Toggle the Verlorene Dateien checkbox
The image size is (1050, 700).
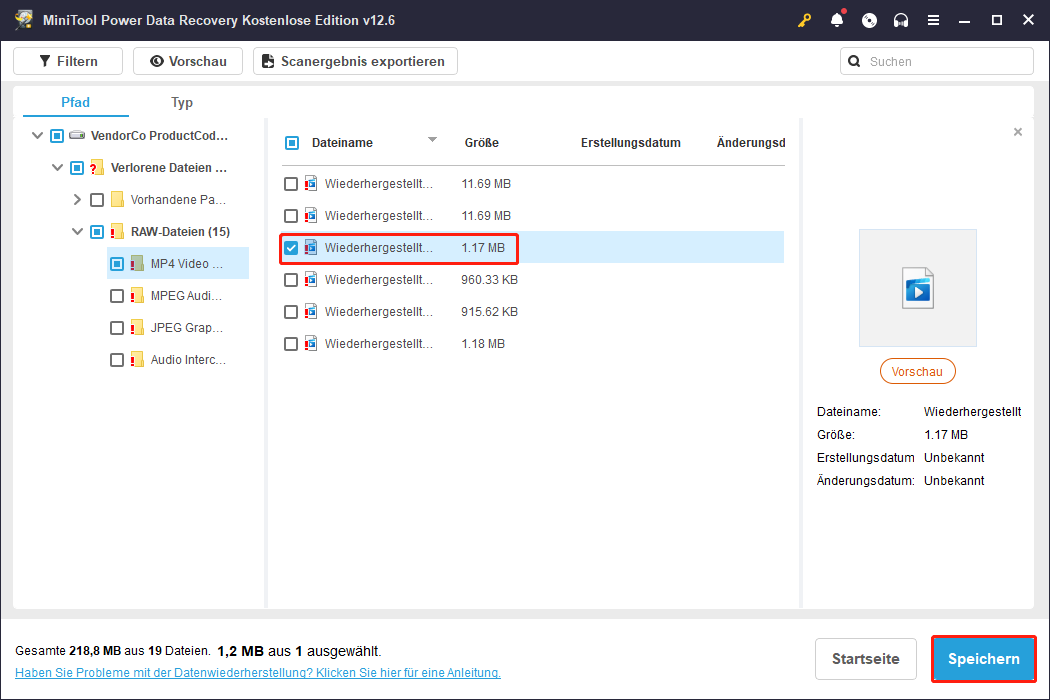click(77, 167)
